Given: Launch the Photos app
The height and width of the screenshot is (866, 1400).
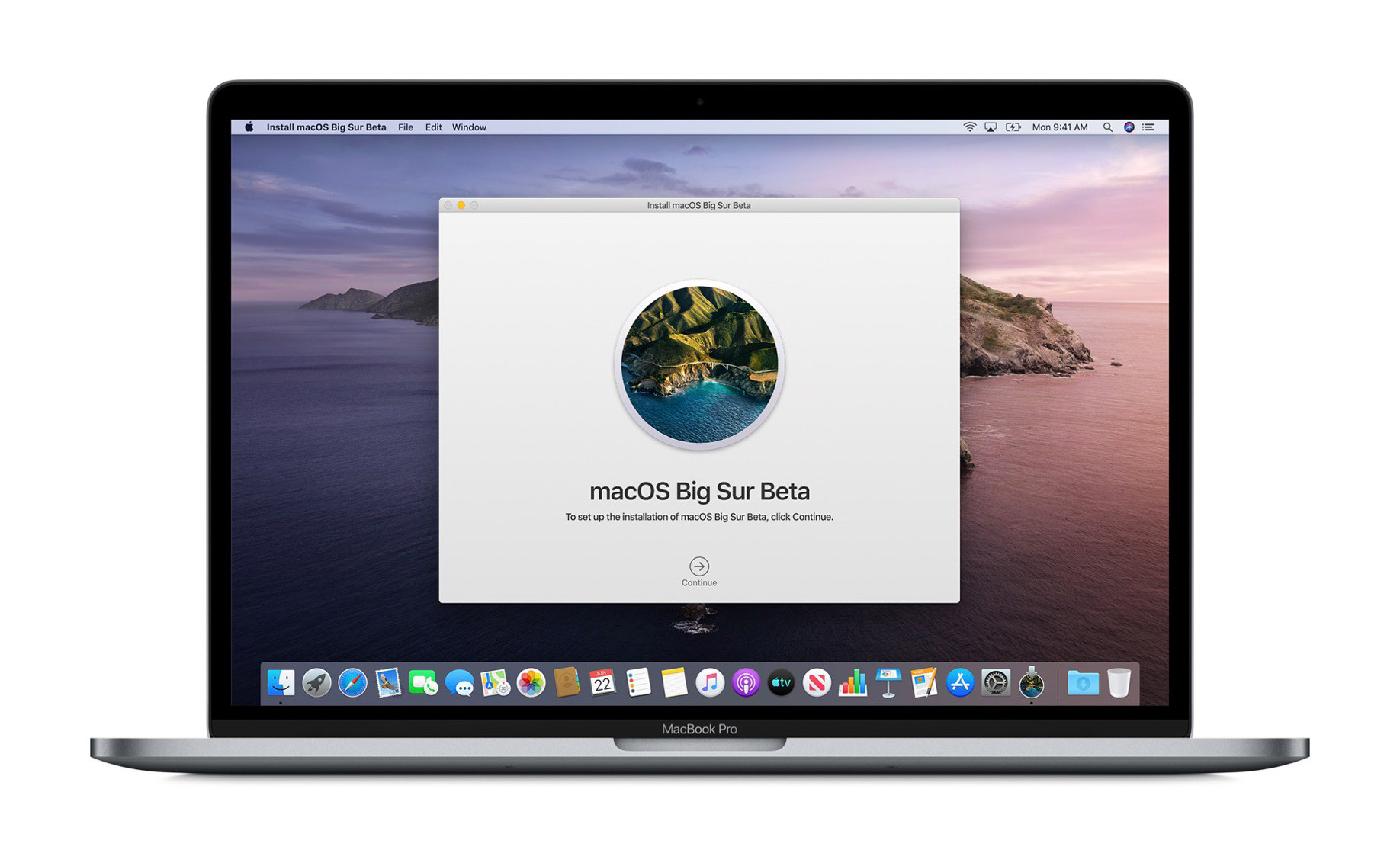Looking at the screenshot, I should pos(531,682).
